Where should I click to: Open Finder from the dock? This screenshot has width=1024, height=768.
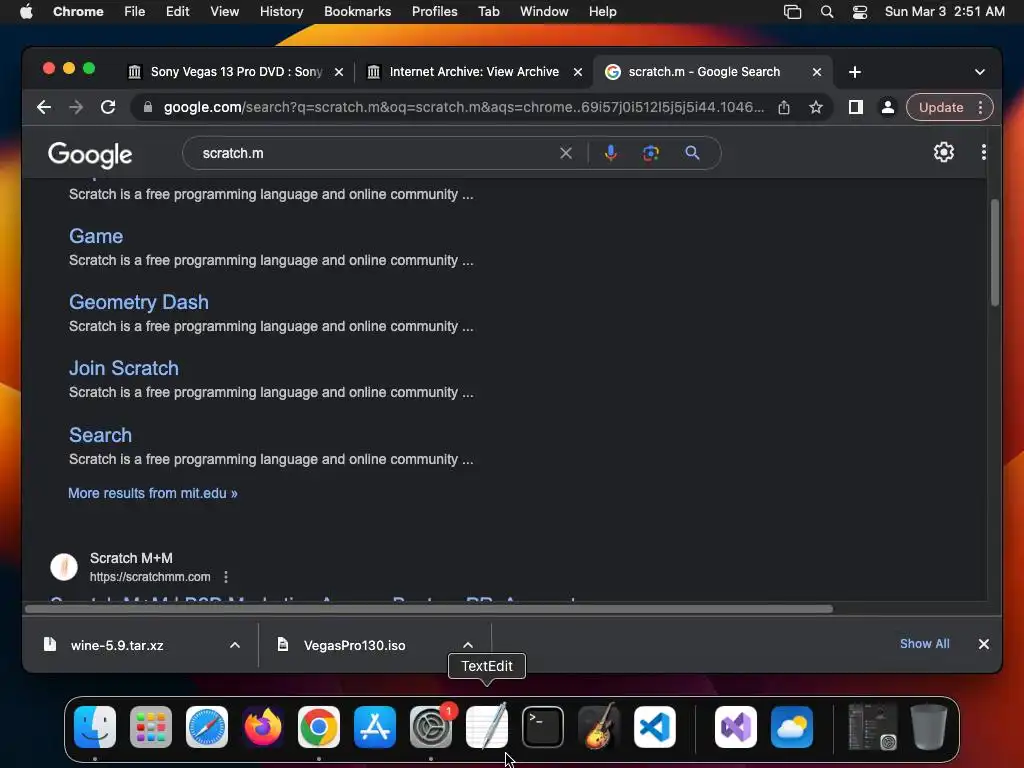tap(95, 727)
